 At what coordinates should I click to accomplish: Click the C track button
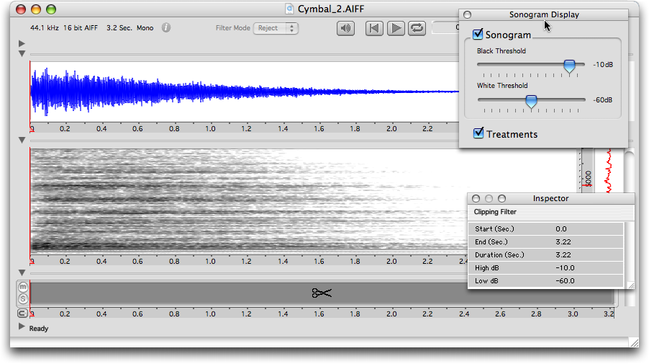pos(22,313)
